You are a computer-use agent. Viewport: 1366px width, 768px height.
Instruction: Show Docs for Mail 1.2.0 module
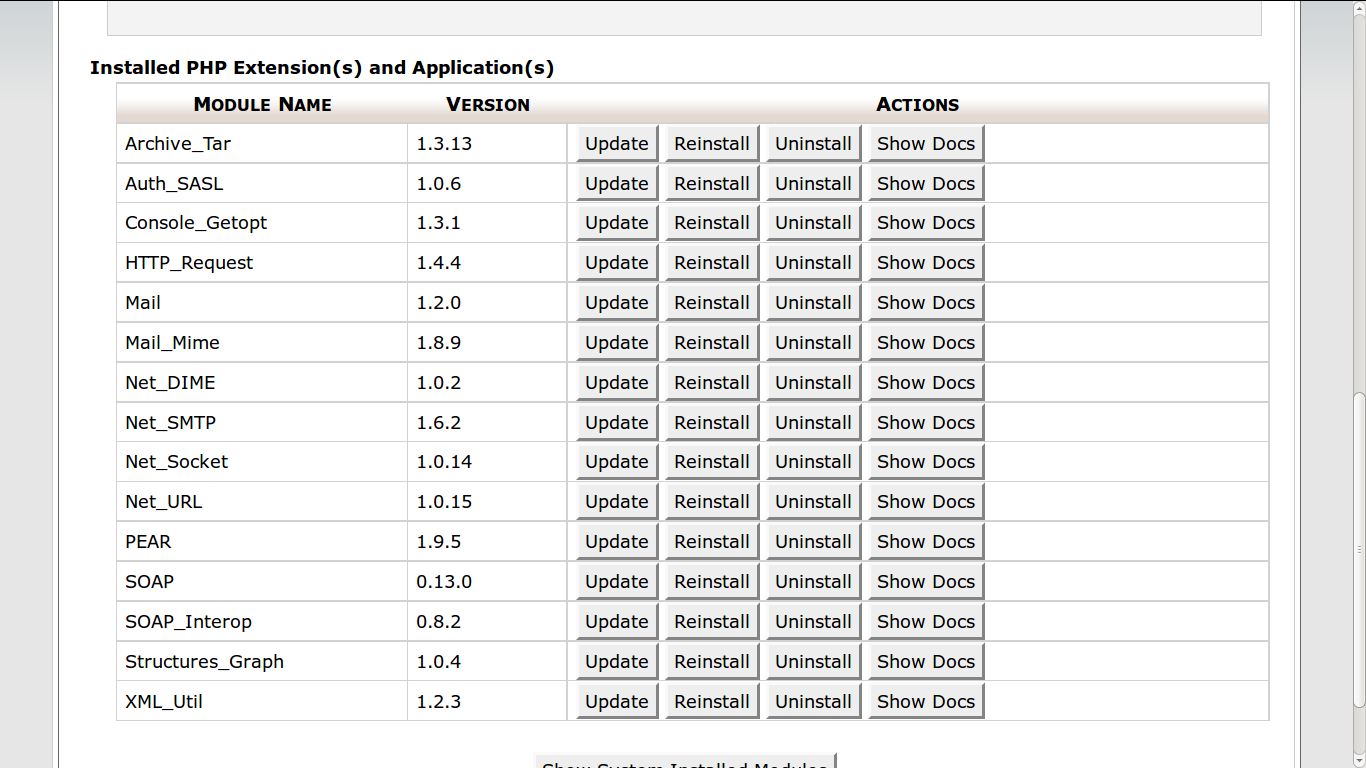click(926, 303)
